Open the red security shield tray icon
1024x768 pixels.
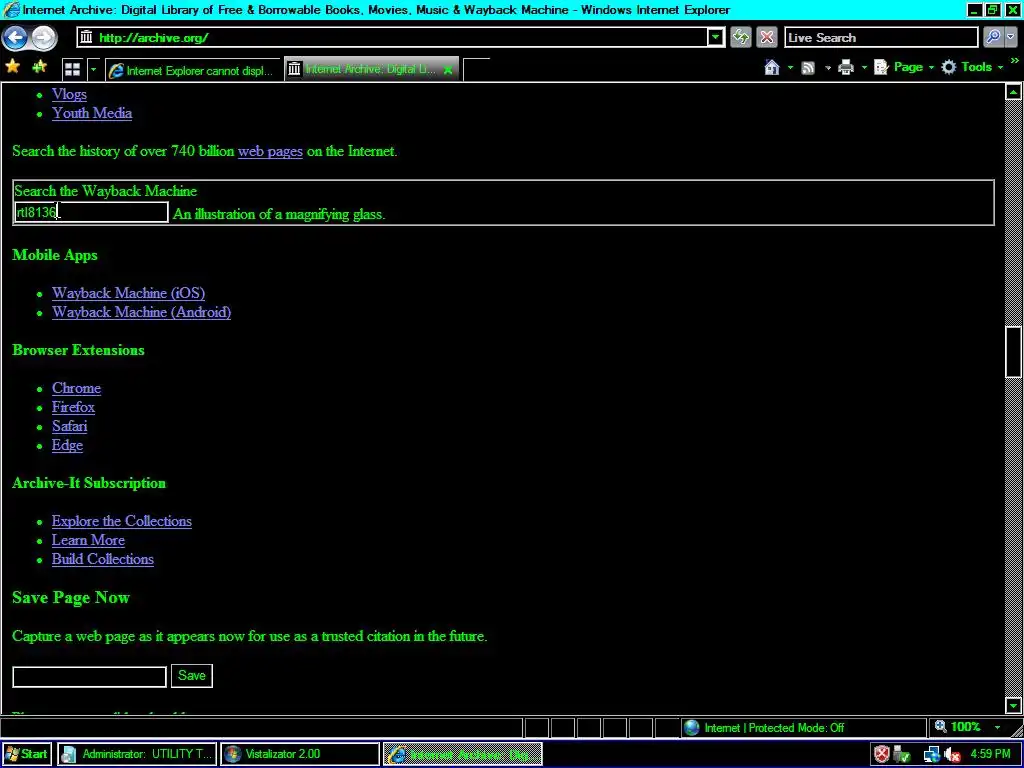point(882,754)
